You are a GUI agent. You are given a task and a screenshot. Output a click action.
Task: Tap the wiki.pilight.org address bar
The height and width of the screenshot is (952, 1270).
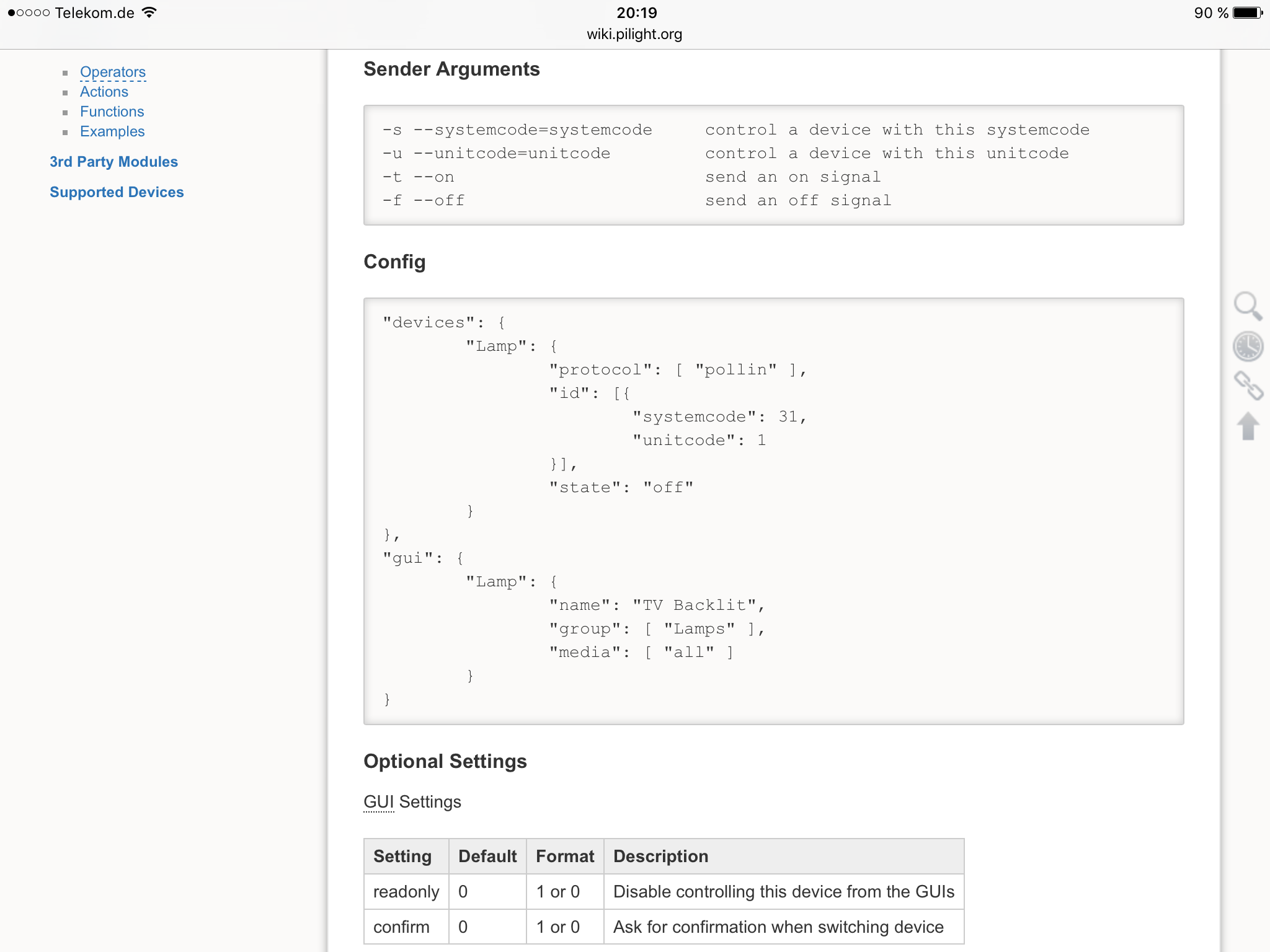coord(634,34)
